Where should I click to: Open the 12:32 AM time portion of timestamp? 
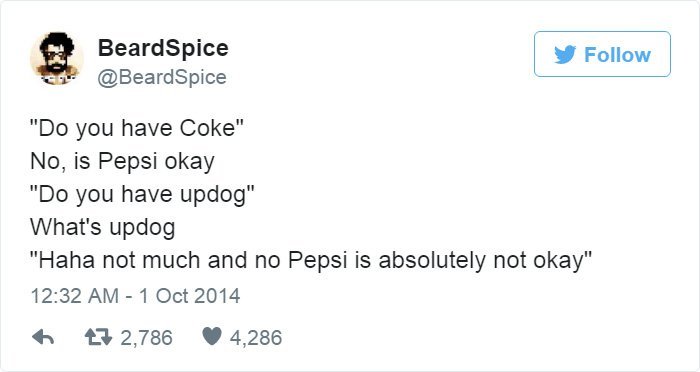point(75,296)
